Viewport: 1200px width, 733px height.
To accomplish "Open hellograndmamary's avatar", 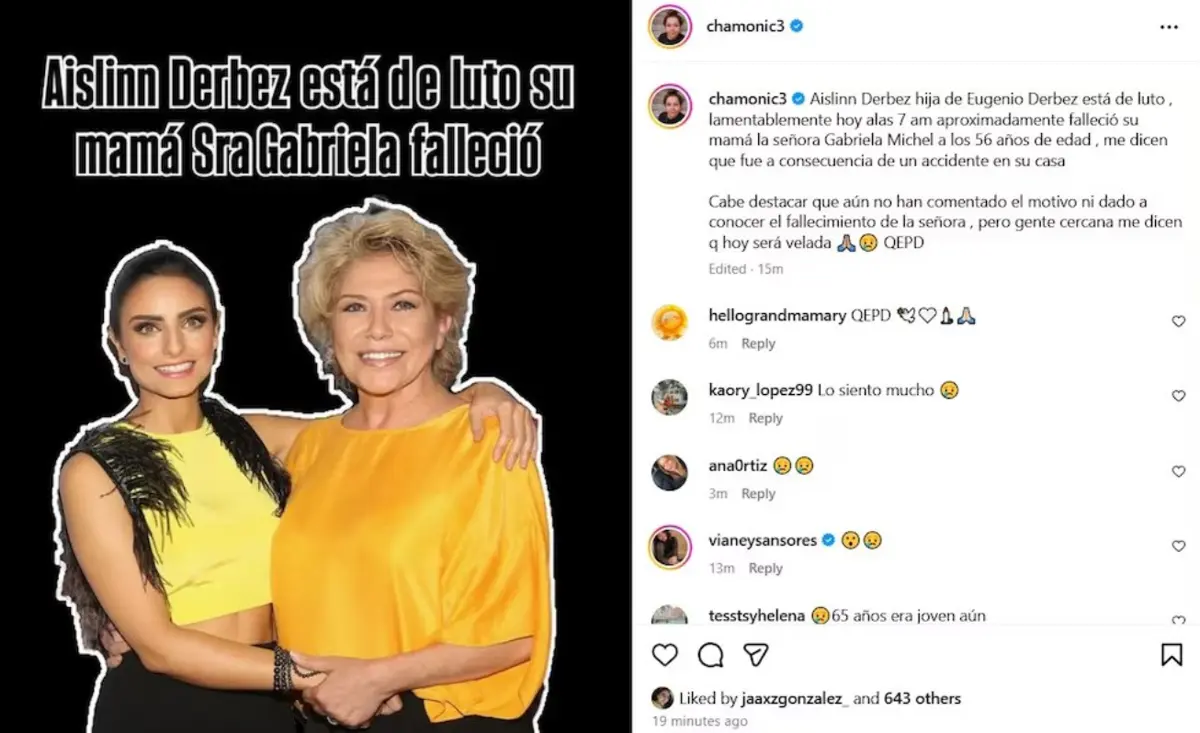I will (x=669, y=322).
